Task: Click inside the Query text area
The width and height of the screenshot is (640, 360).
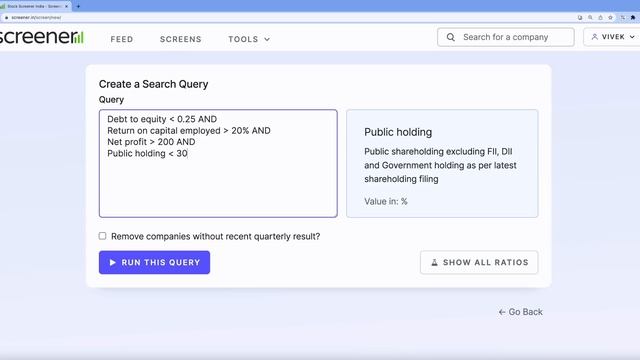Action: click(x=218, y=163)
